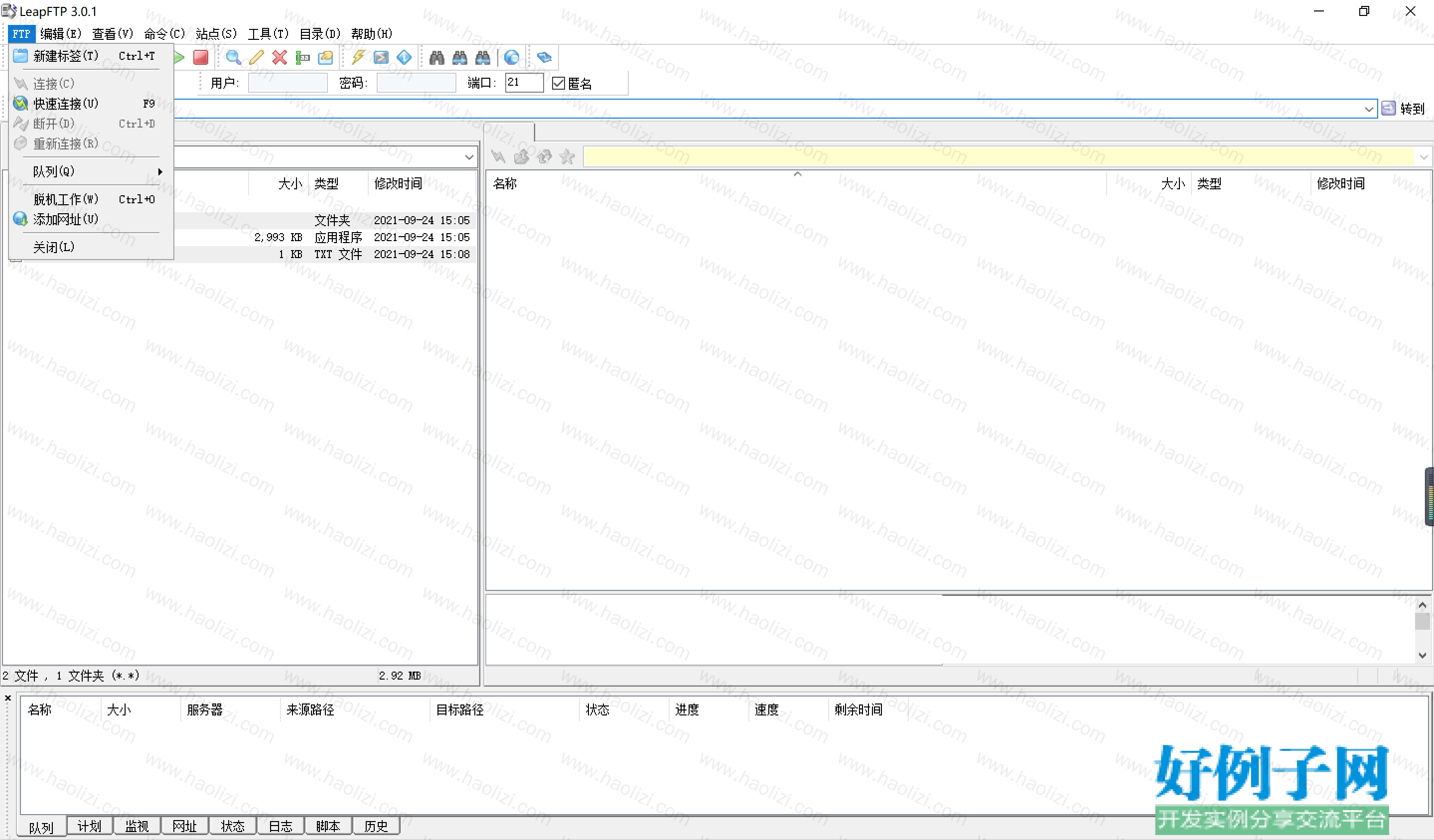Viewport: 1434px width, 840px height.
Task: Switch to the 网址 tab
Action: coord(184,826)
